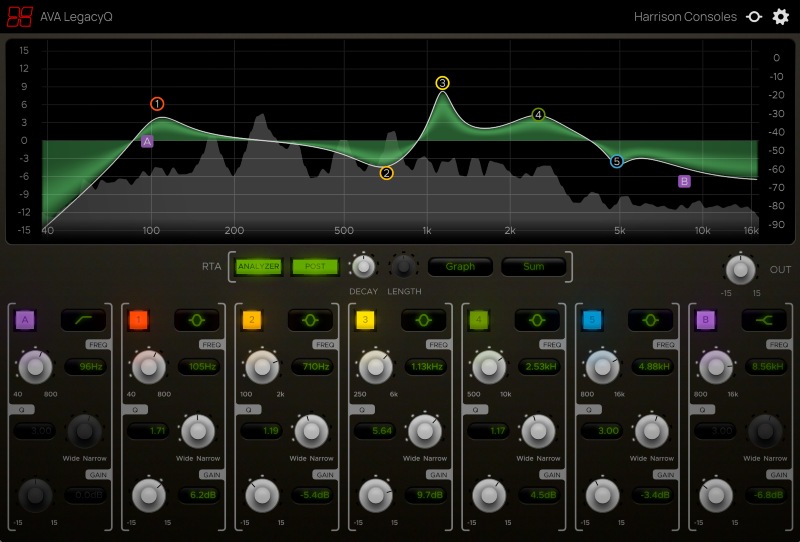800x542 pixels.
Task: Click the AVA logo icon
Action: pos(20,17)
